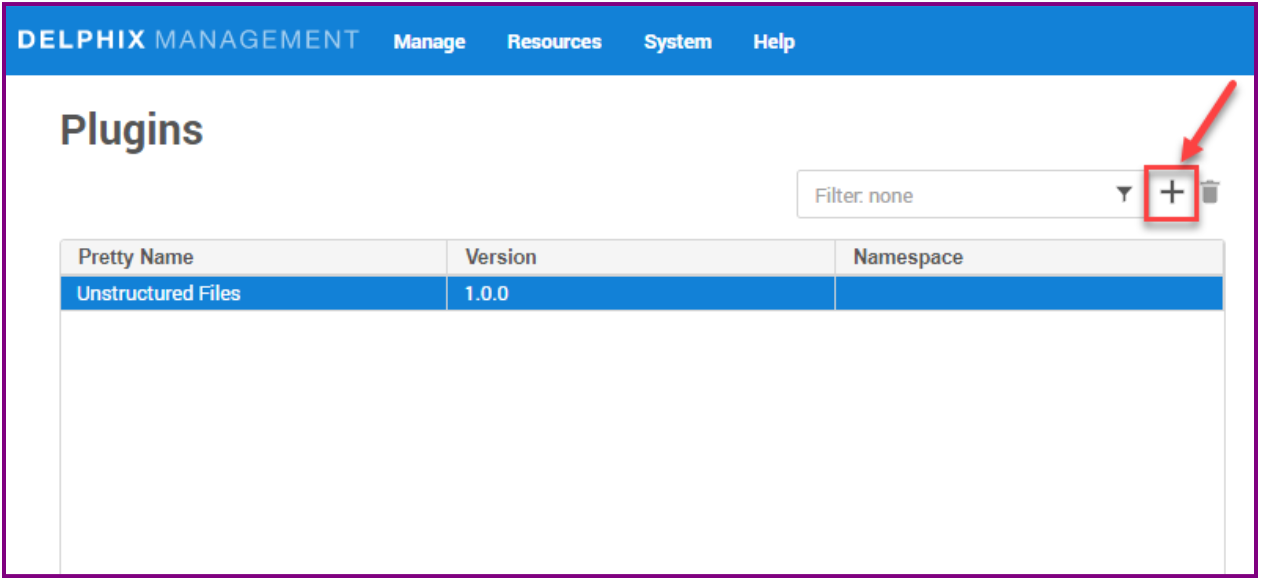
Task: Open the filter funnel dropdown
Action: 1124,195
